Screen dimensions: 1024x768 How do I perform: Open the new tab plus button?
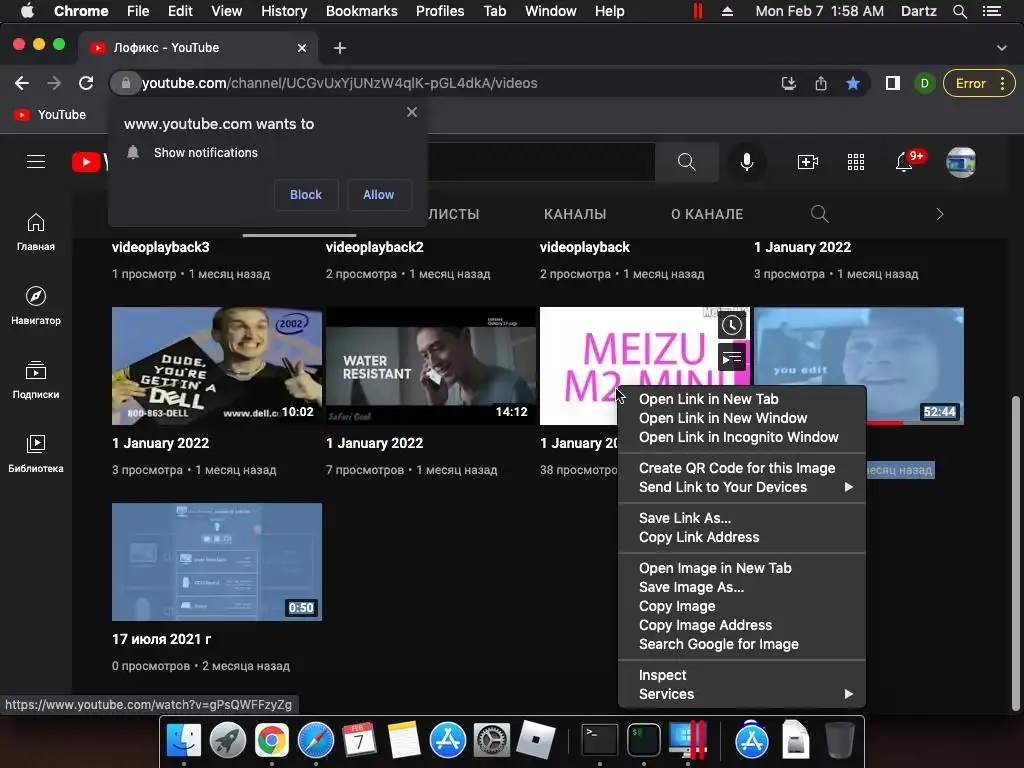(340, 48)
